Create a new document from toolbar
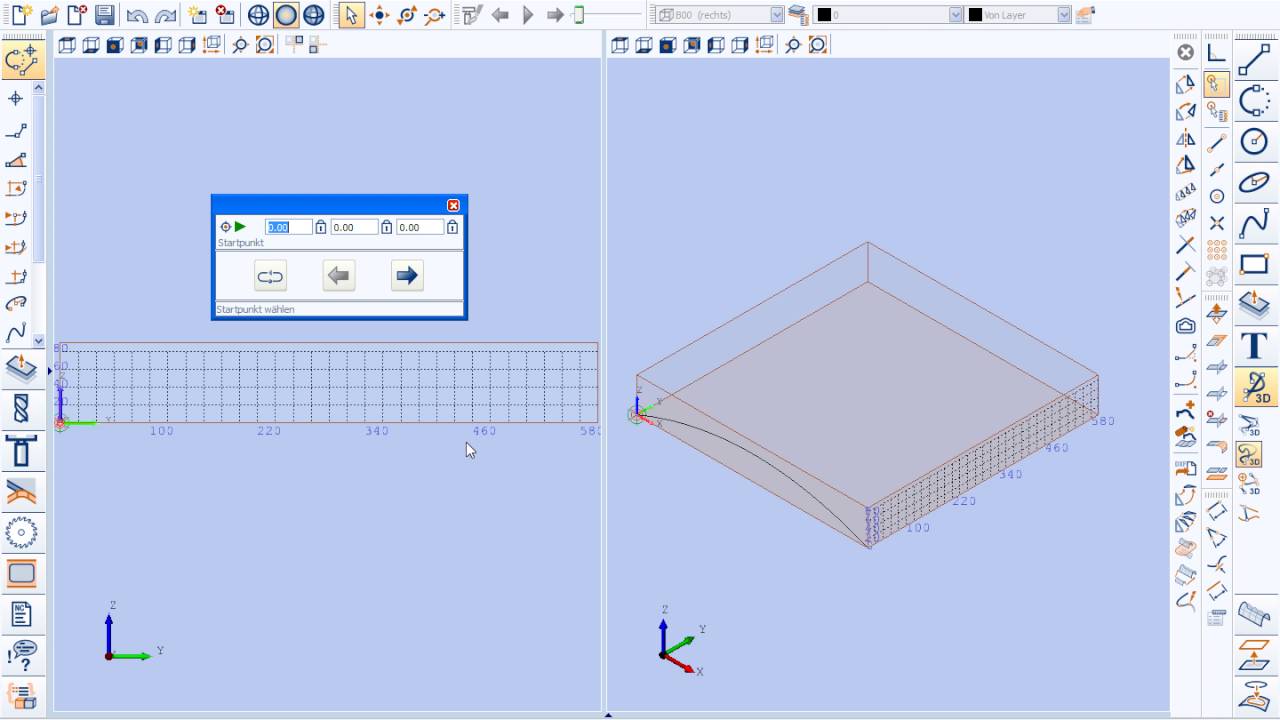Screen dimensions: 1280x720 [x=20, y=15]
